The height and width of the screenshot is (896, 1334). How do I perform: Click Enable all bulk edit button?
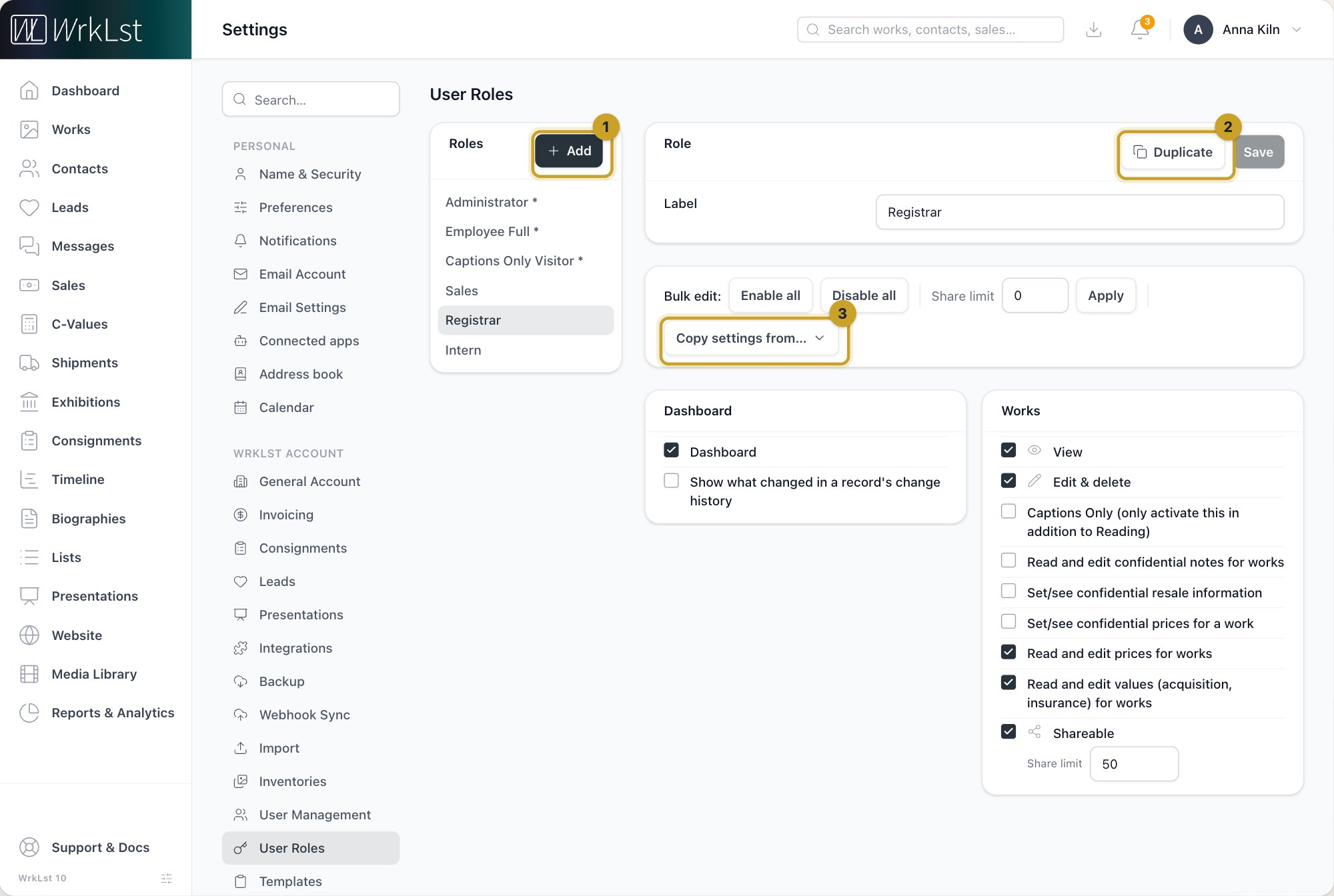[770, 295]
